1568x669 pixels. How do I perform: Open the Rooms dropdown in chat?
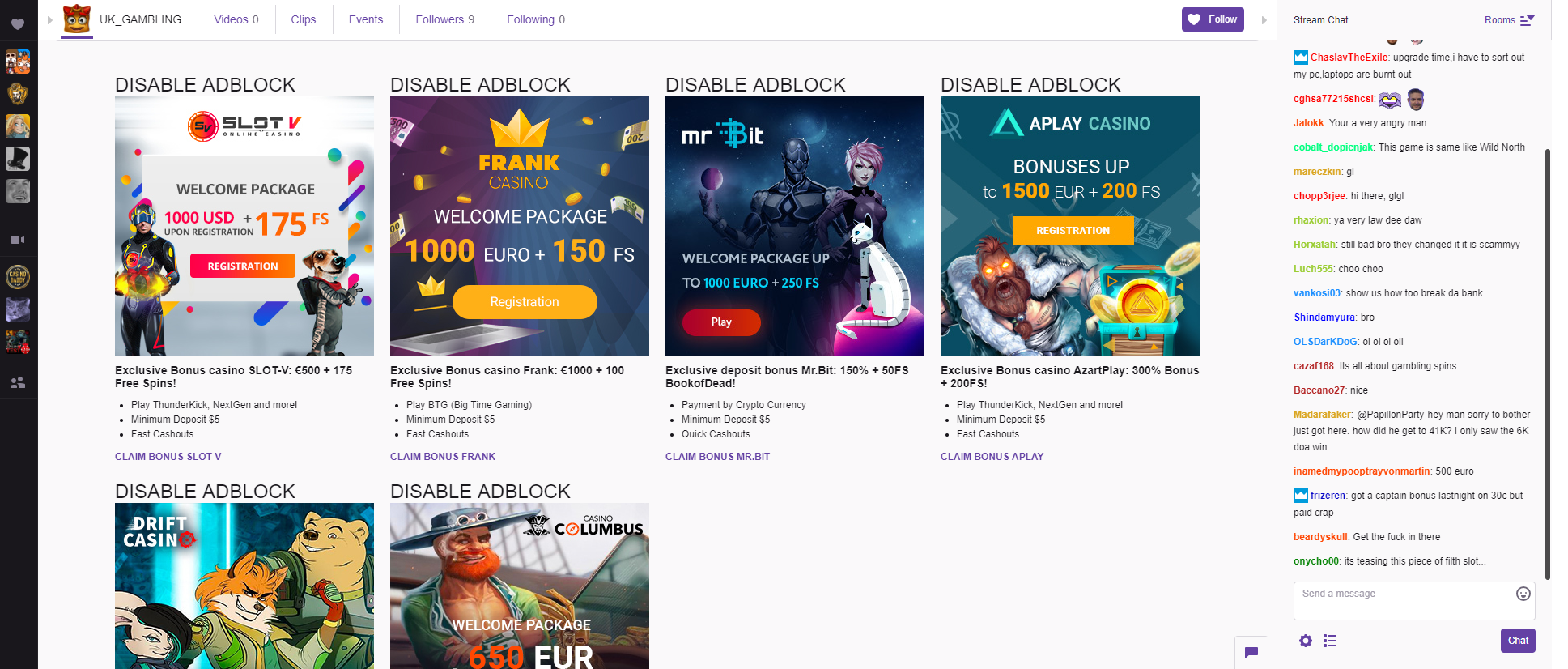(1510, 20)
